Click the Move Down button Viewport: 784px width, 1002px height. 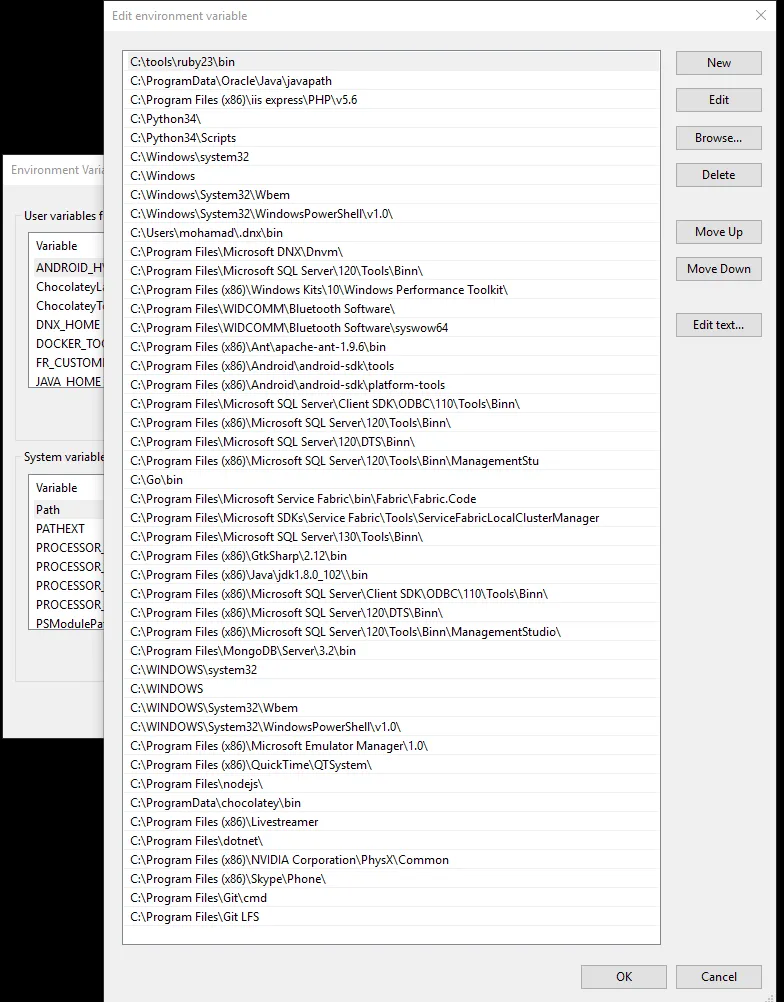718,268
